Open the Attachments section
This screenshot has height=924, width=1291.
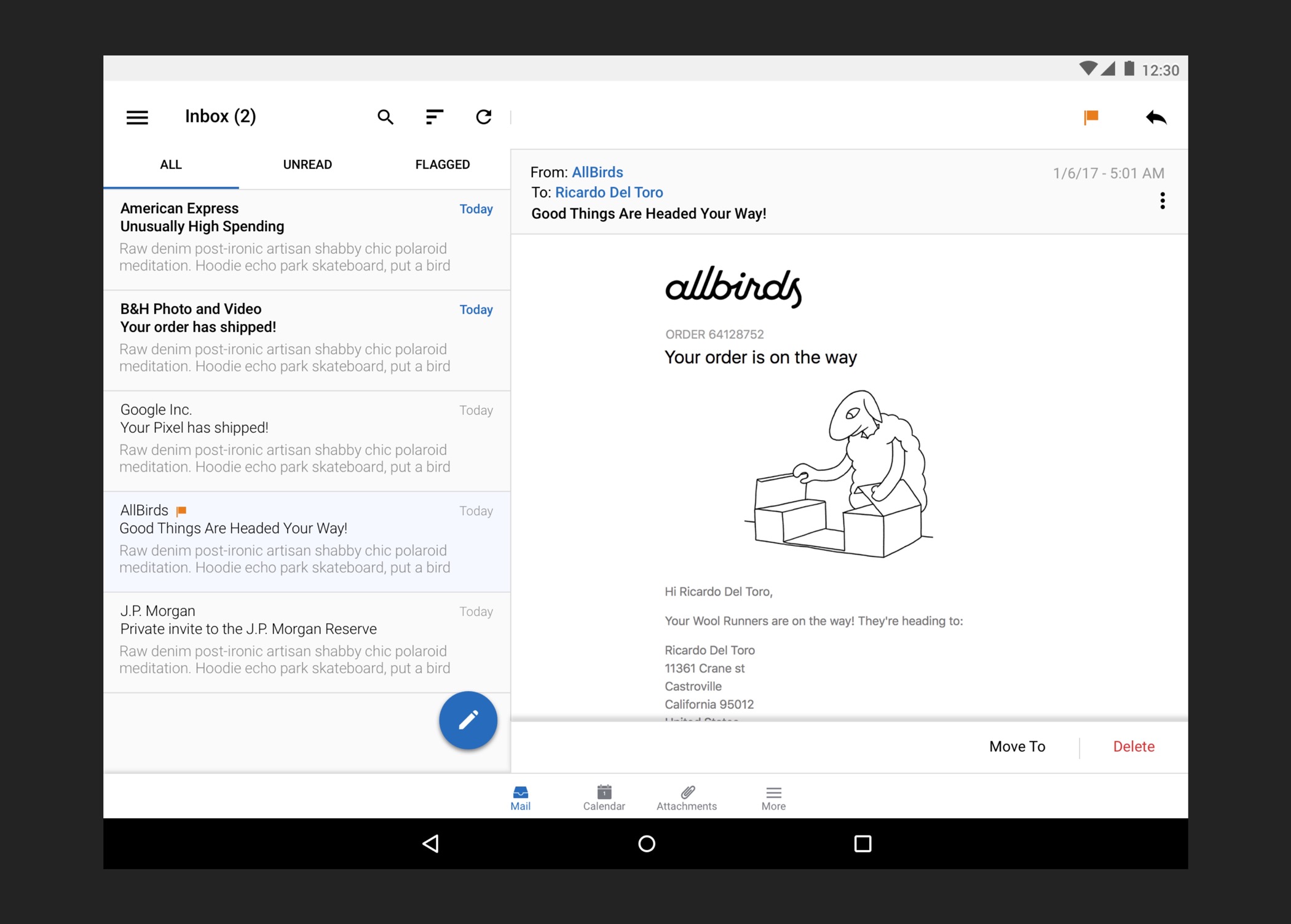click(686, 797)
